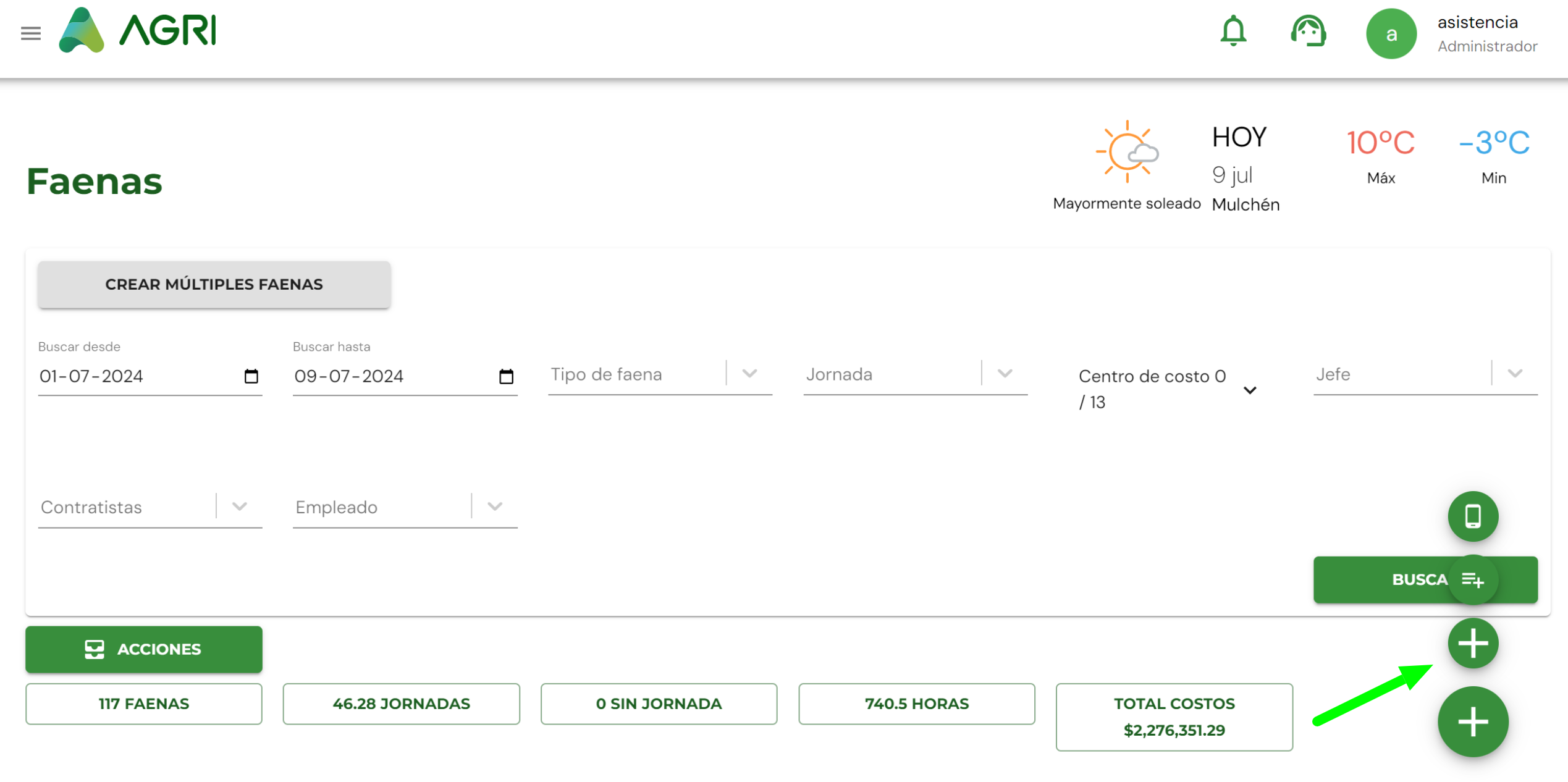Click the large plus floating button
The width and height of the screenshot is (1568, 782).
[1473, 722]
